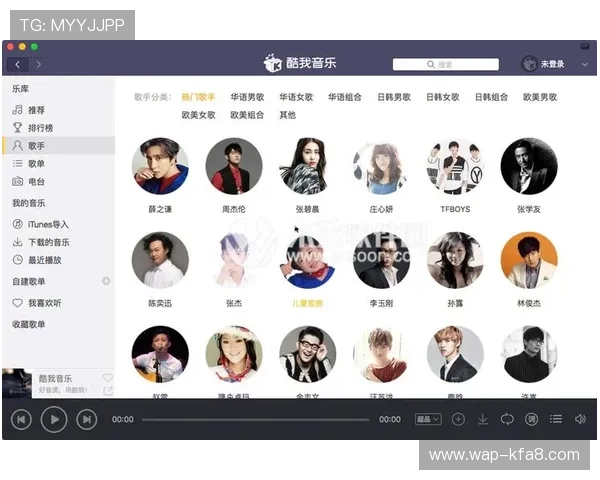Viewport: 600px width, 480px height.
Task: Click the 薛之谦 name label
Action: point(160,209)
